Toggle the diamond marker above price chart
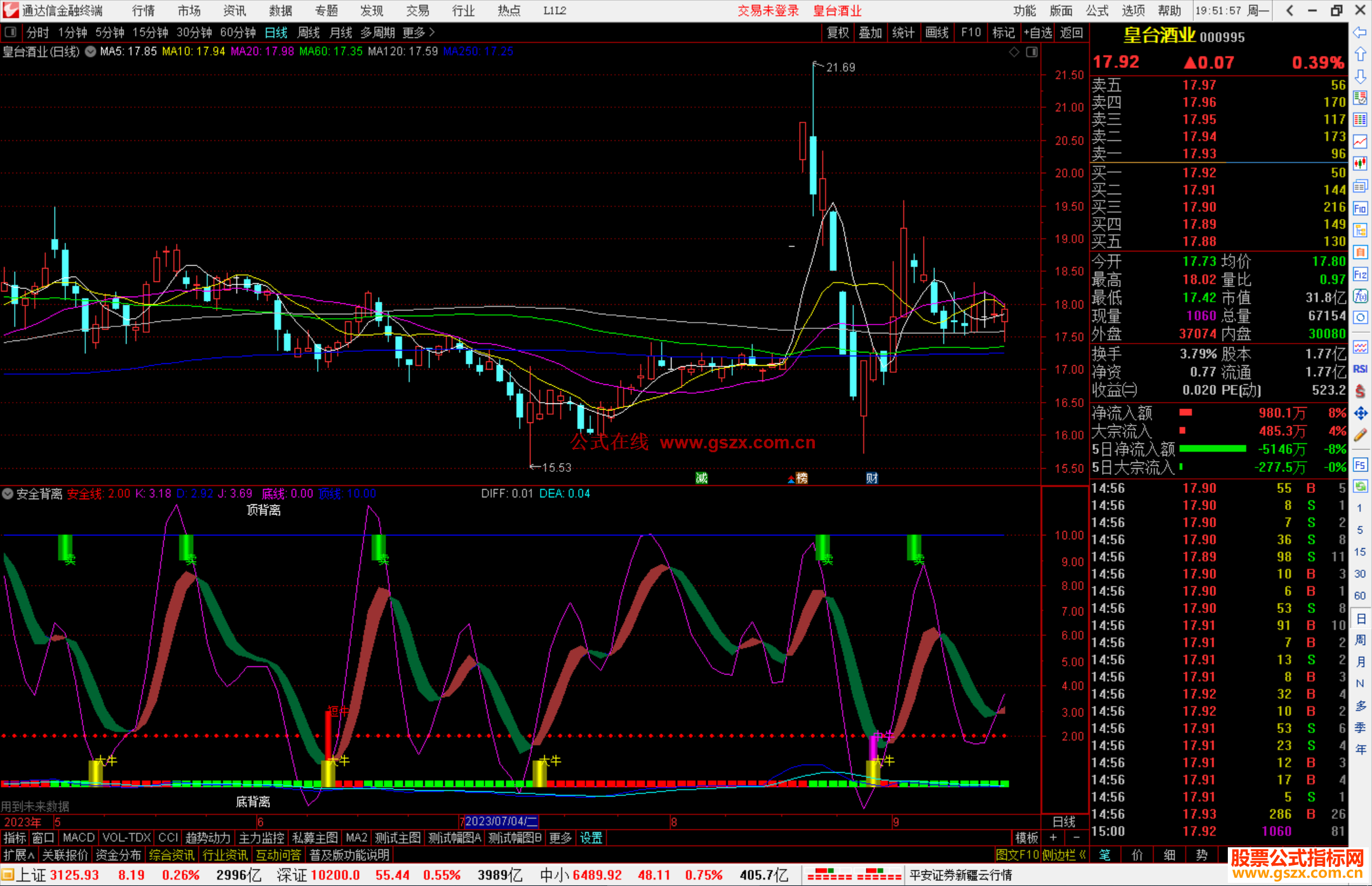 coord(1014,52)
